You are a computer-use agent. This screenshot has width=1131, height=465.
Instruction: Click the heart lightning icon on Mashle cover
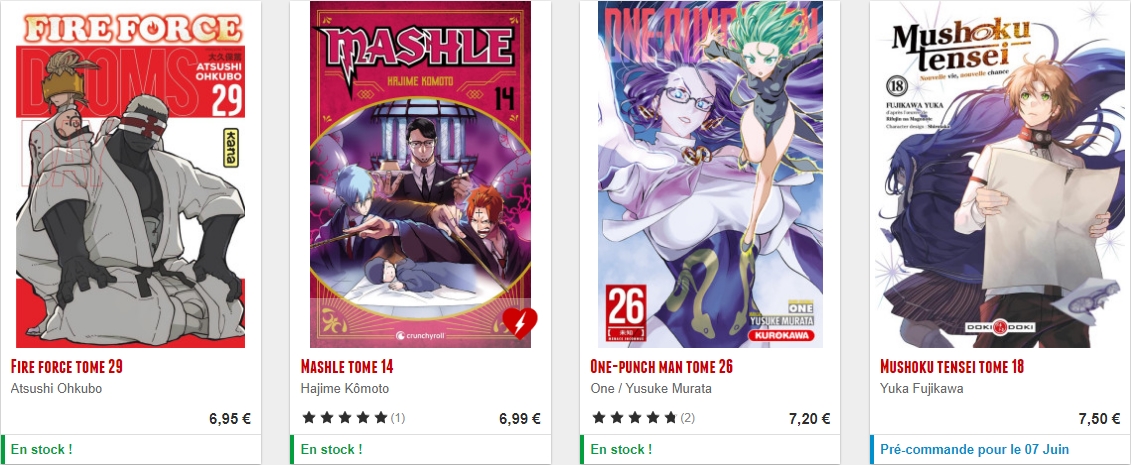pos(519,323)
